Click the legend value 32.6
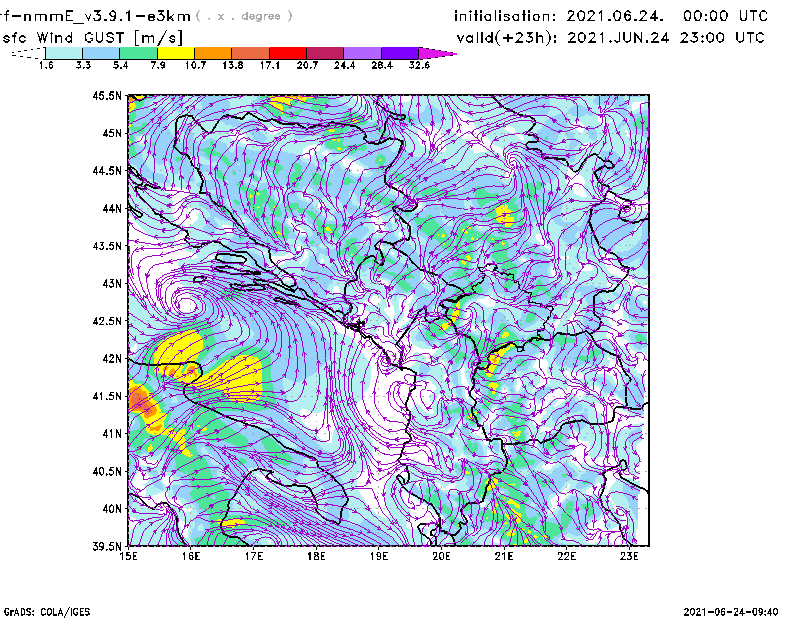 [x=419, y=65]
